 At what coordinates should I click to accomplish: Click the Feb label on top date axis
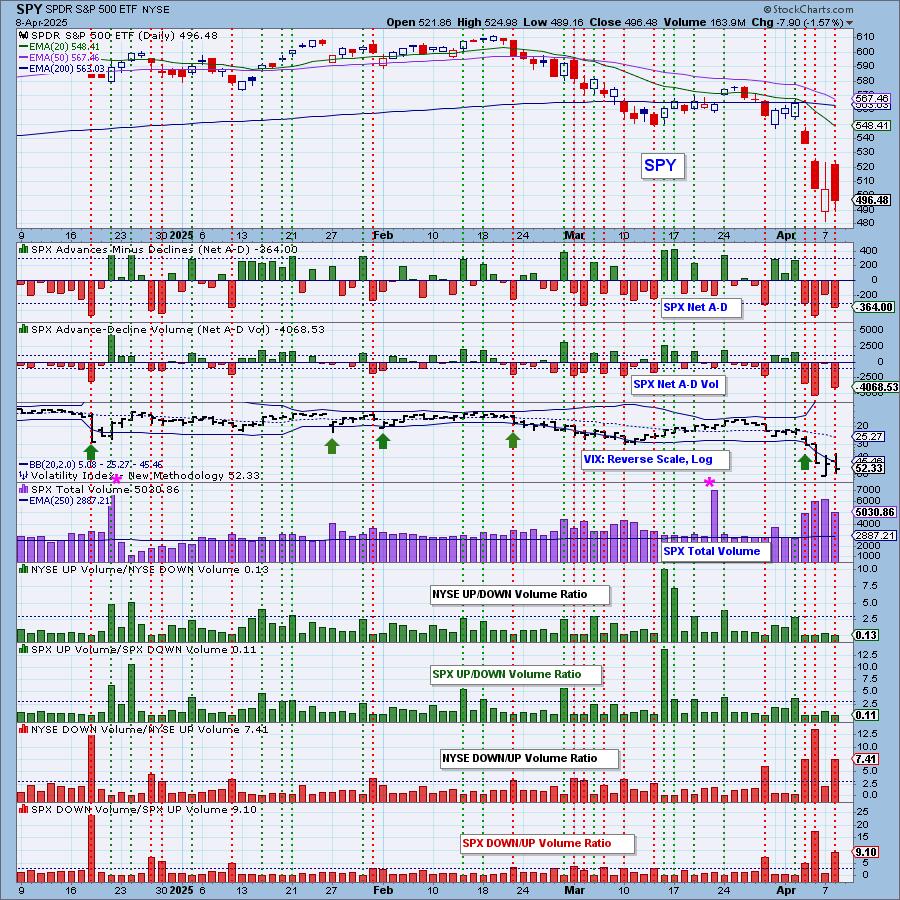pos(383,236)
